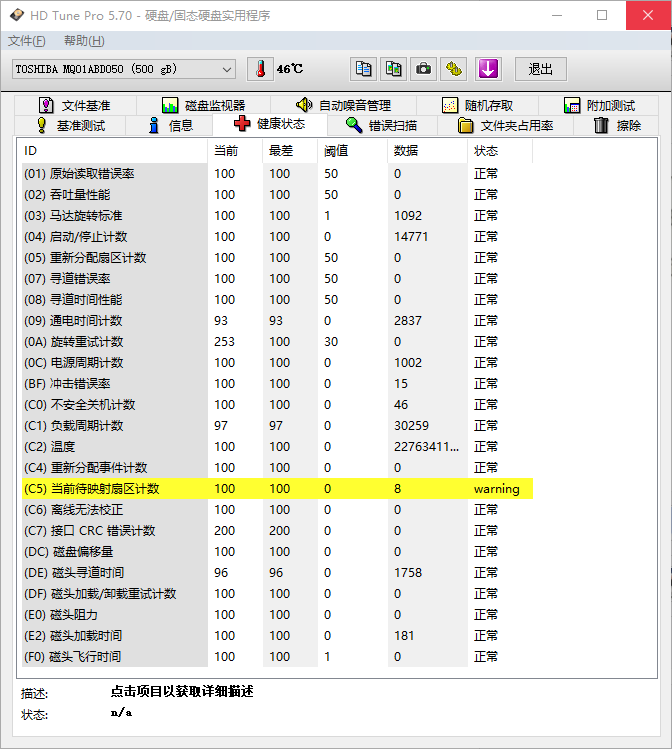This screenshot has width=672, height=749.
Task: Select the 健康状态 tab
Action: pyautogui.click(x=270, y=124)
